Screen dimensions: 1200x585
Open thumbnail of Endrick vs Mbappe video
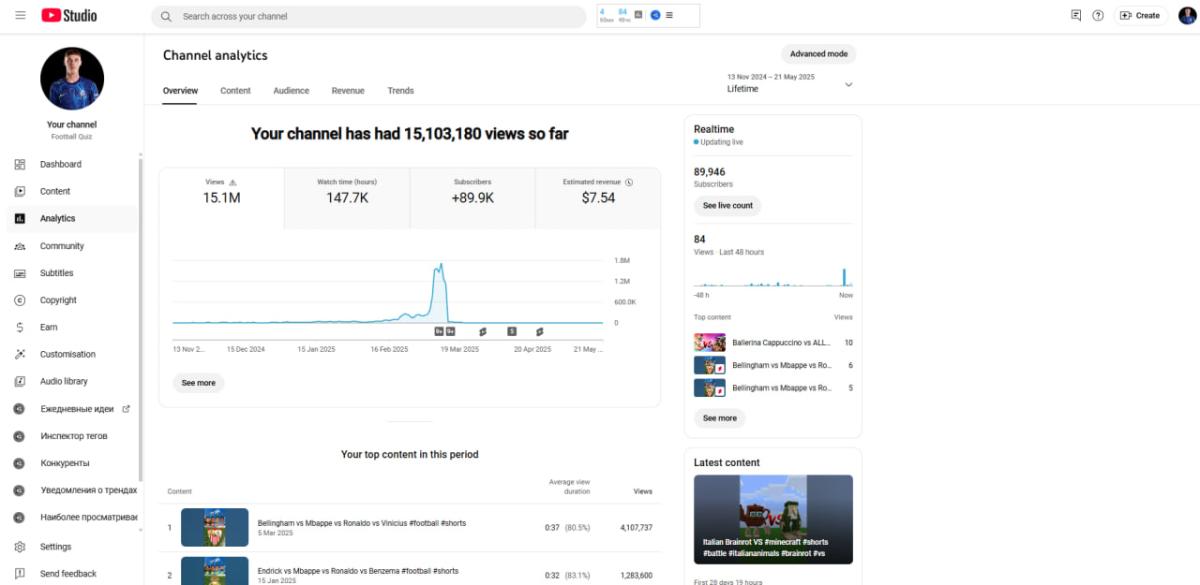coord(215,572)
